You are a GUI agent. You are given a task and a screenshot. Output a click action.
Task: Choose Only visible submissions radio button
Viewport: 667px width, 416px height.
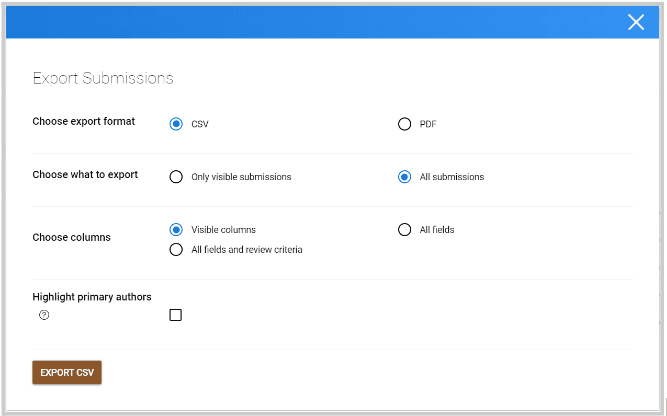(176, 177)
